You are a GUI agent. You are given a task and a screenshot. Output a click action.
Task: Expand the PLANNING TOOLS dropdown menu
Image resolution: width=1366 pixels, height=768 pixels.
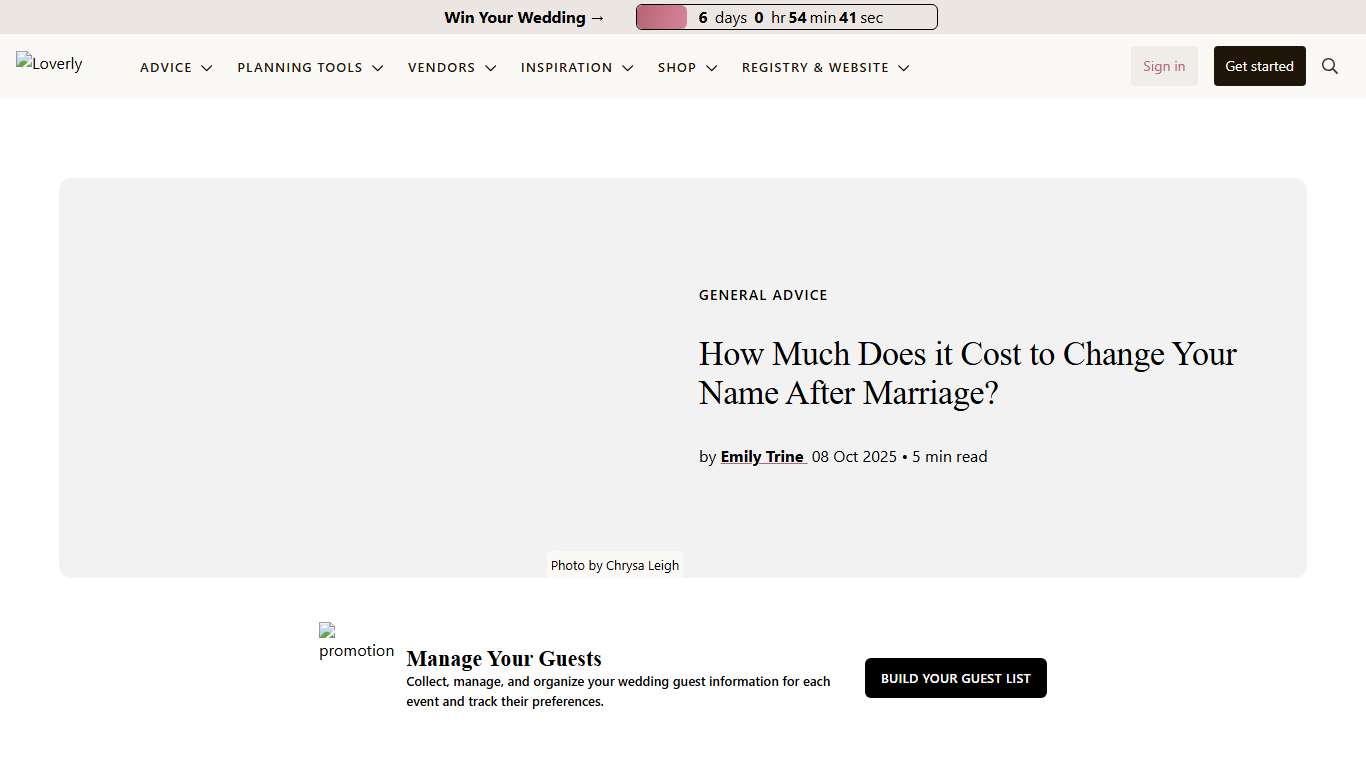[378, 68]
